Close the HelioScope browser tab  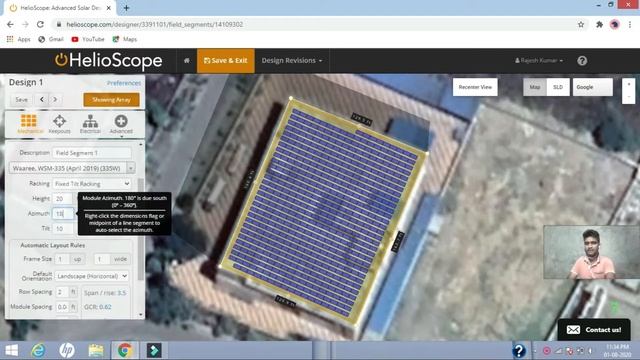click(109, 8)
